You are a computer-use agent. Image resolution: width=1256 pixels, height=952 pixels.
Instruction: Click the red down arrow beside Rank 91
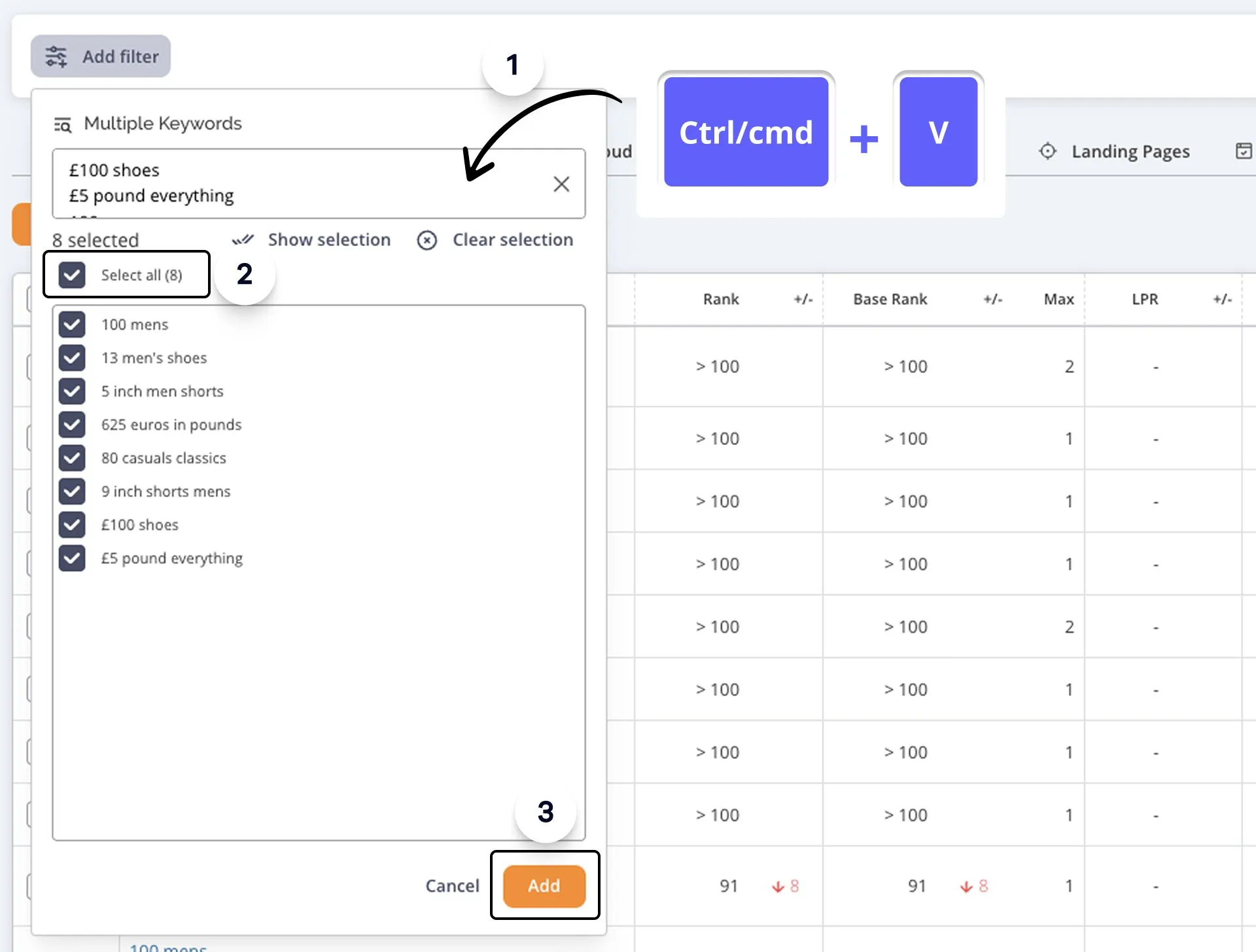click(x=777, y=887)
